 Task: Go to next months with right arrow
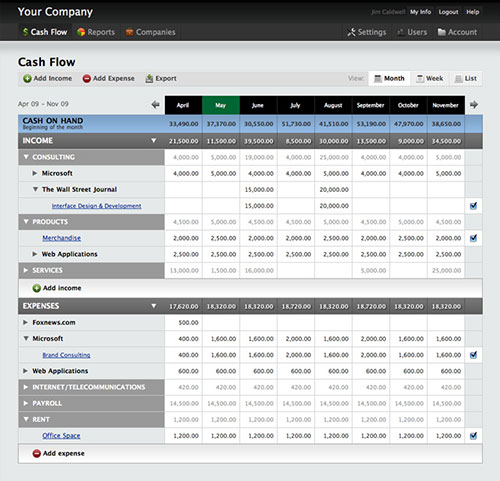pos(474,105)
